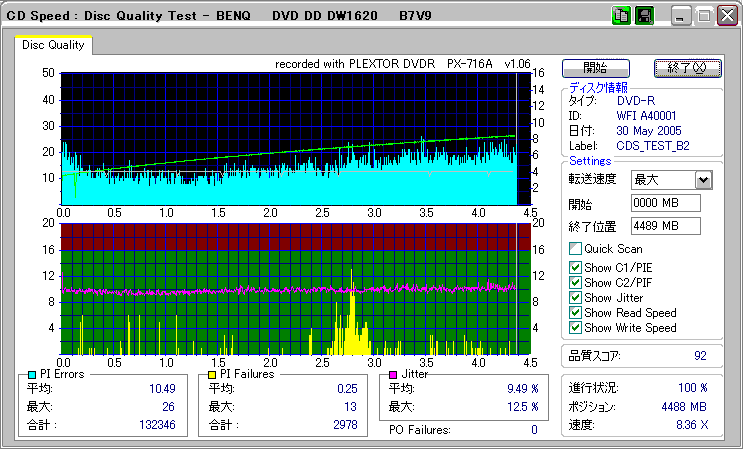Image resolution: width=743 pixels, height=449 pixels.
Task: Click the copy to clipboard icon
Action: 621,16
